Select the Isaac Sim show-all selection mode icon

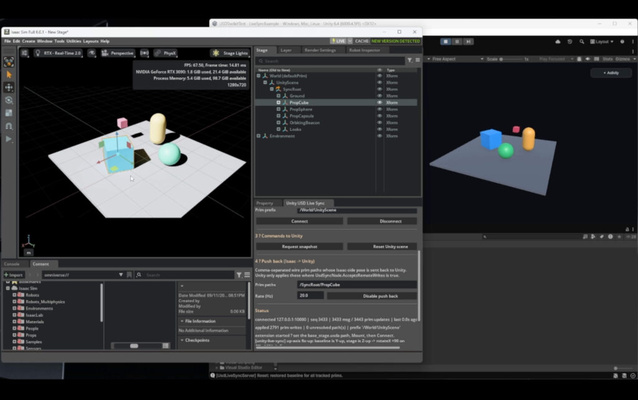(x=9, y=62)
